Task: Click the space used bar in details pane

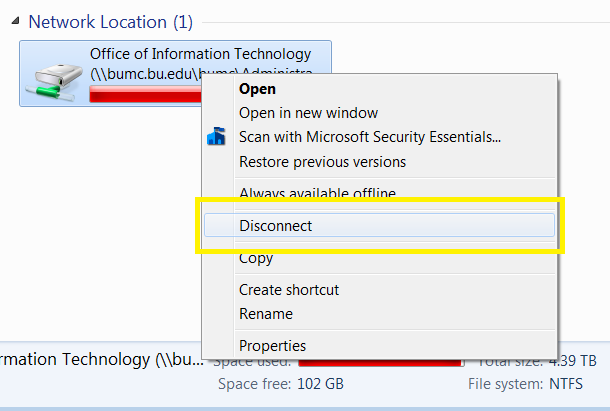Action: 381,363
